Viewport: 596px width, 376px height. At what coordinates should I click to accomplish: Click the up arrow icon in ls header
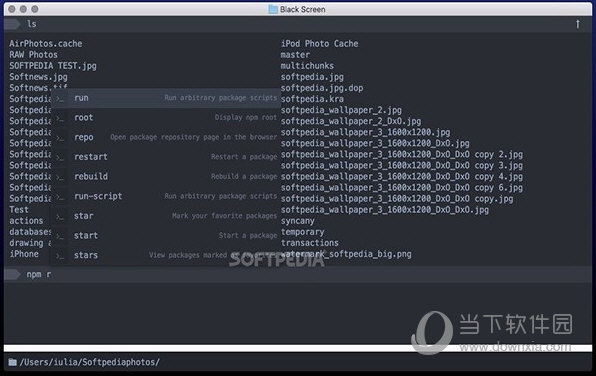click(x=578, y=24)
